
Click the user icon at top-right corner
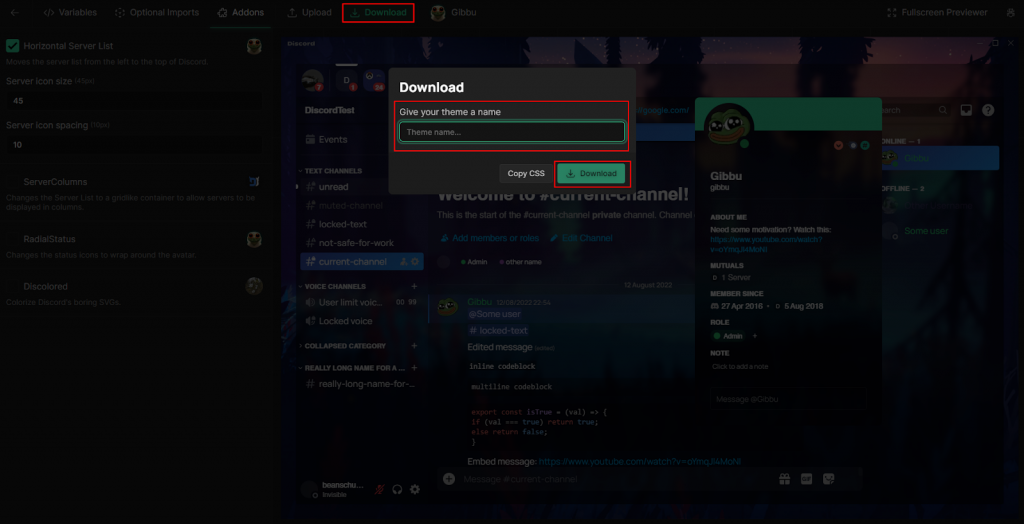click(x=1011, y=12)
